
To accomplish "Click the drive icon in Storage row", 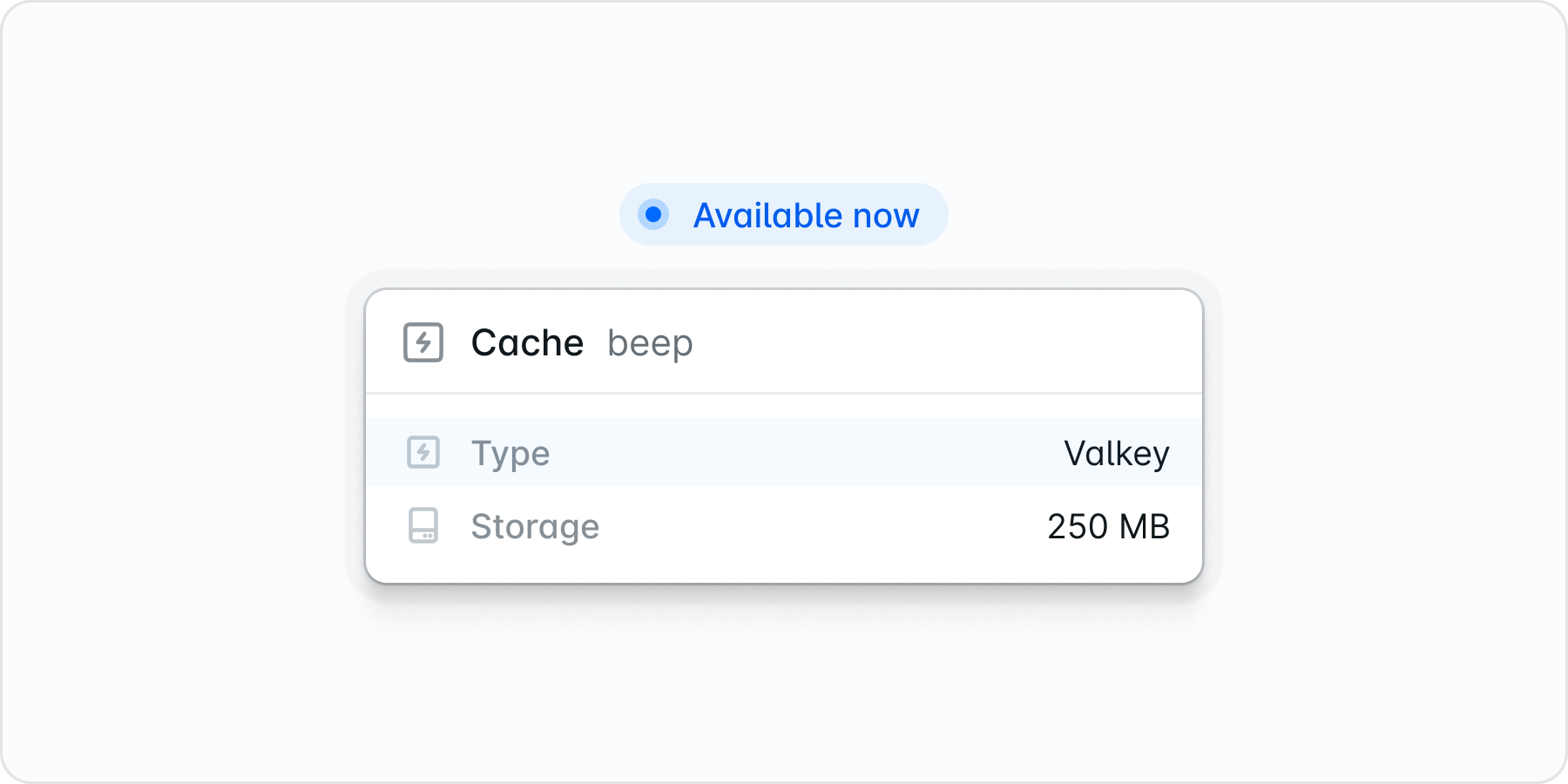I will [423, 526].
